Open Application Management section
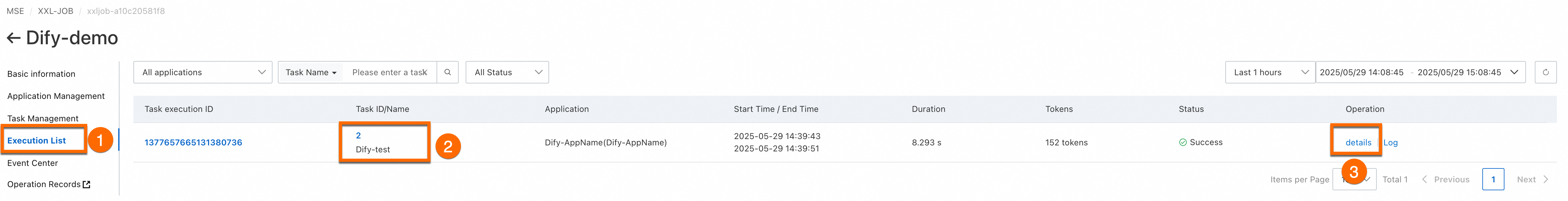Viewport: 1568px width, 201px height. pyautogui.click(x=56, y=96)
